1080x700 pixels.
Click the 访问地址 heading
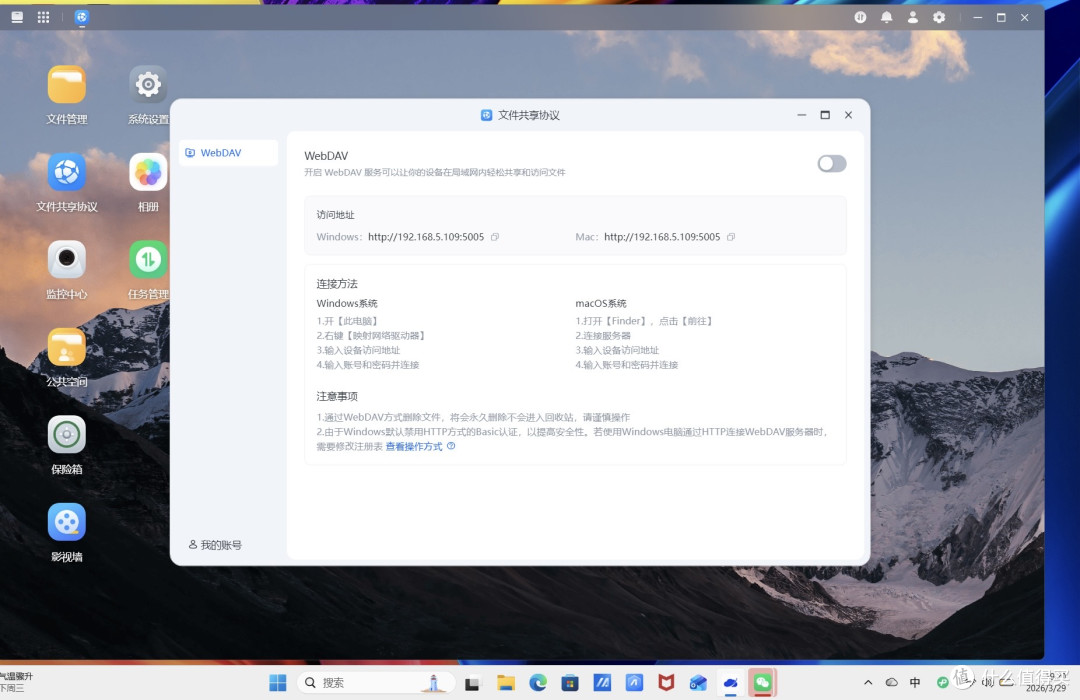tap(335, 215)
